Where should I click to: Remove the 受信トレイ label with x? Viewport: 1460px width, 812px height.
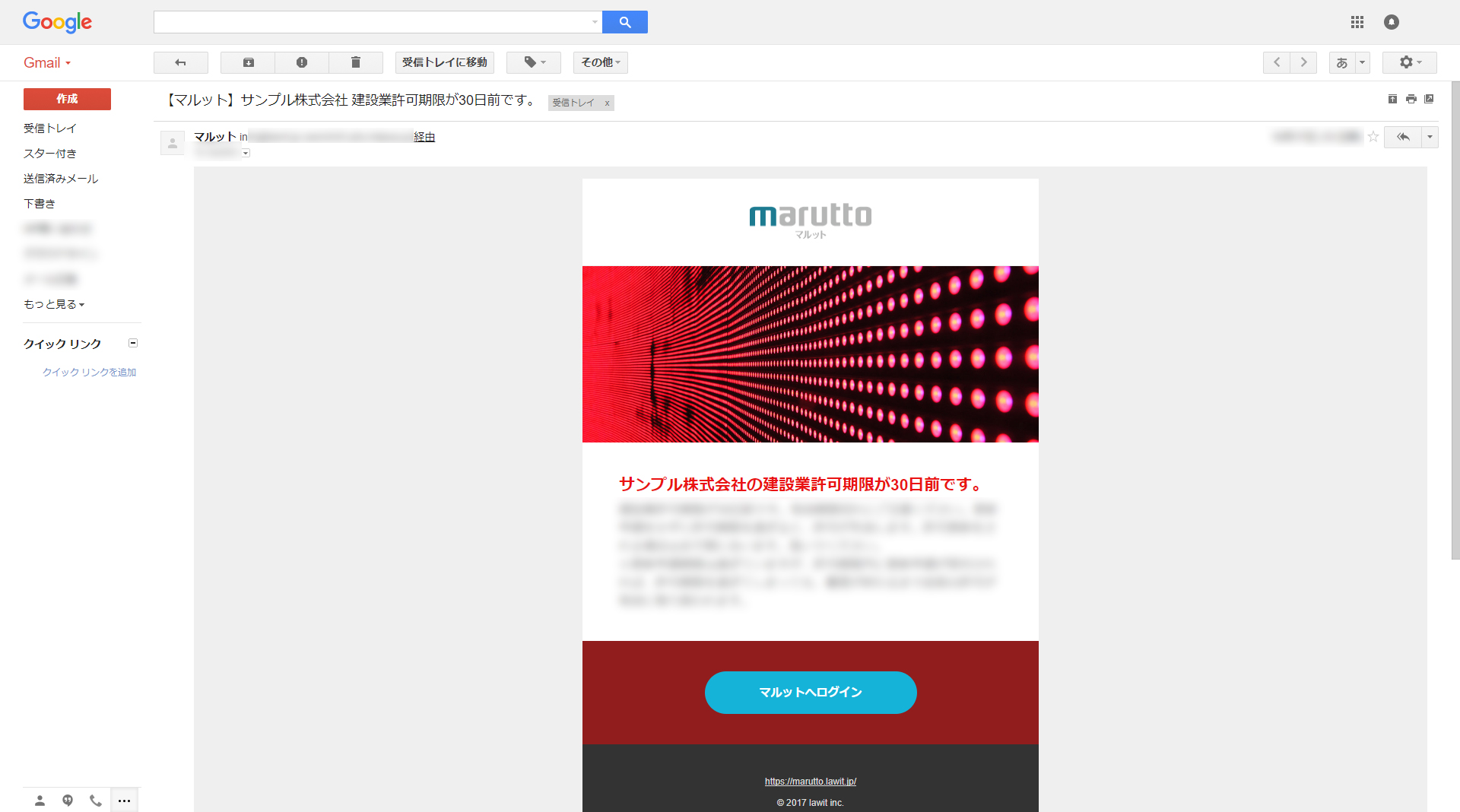(x=607, y=103)
